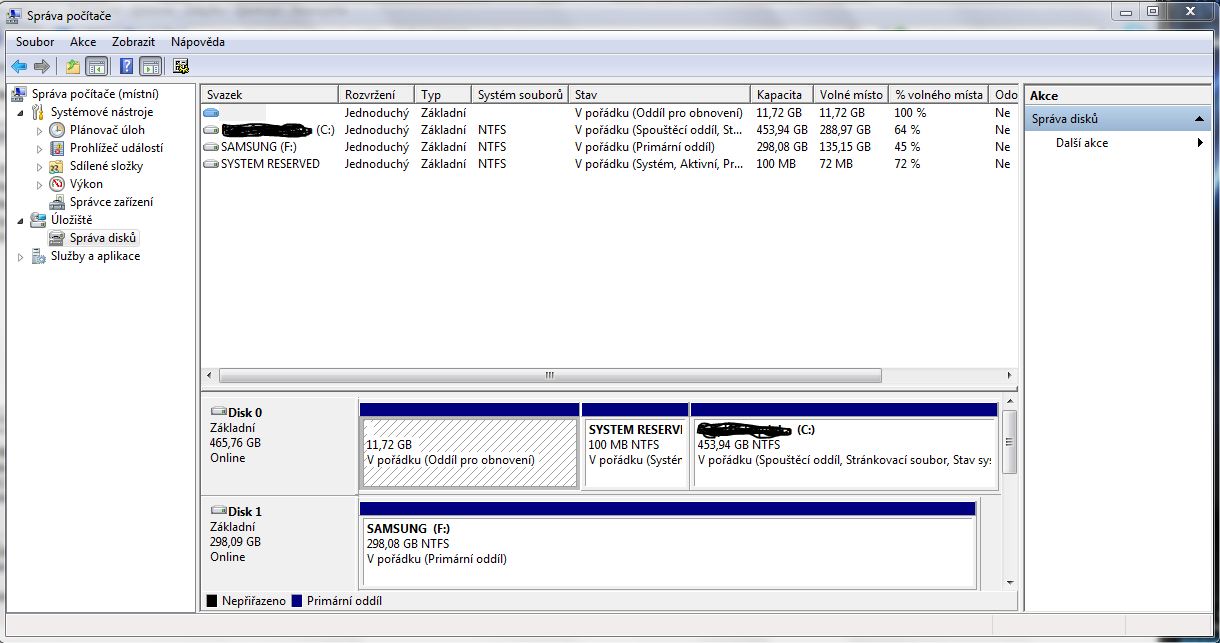The width and height of the screenshot is (1220, 643).
Task: Sort by the Typ column header
Action: (443, 95)
